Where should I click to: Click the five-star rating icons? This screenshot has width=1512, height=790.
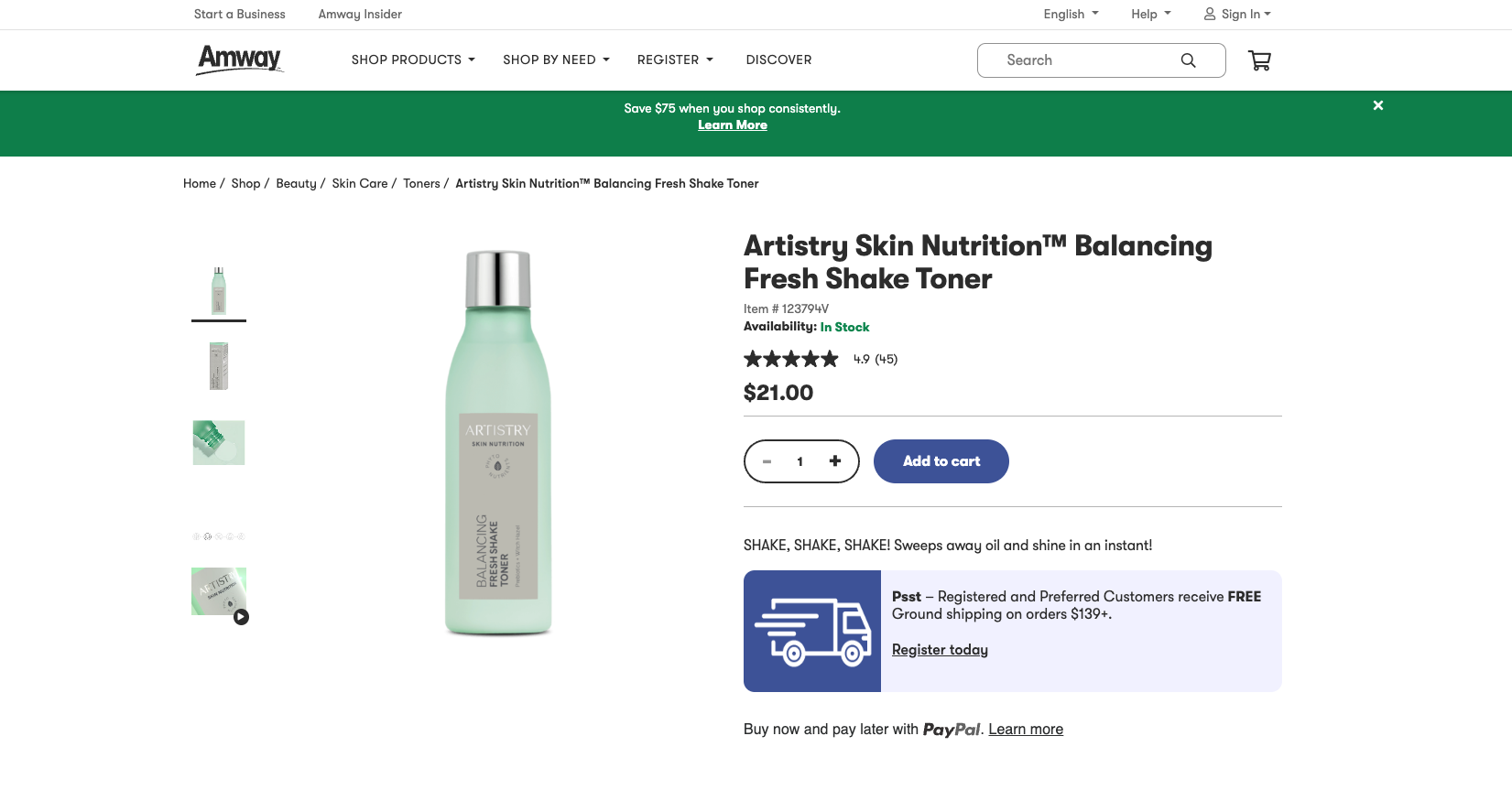[791, 359]
